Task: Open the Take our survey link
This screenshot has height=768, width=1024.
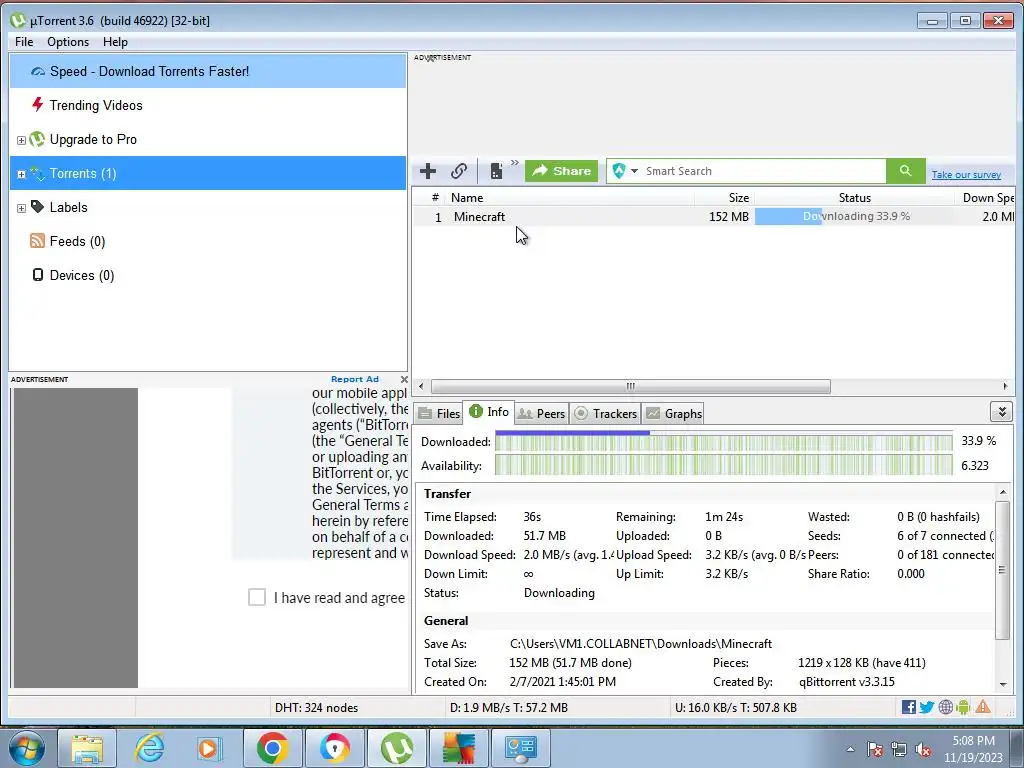Action: tap(966, 174)
